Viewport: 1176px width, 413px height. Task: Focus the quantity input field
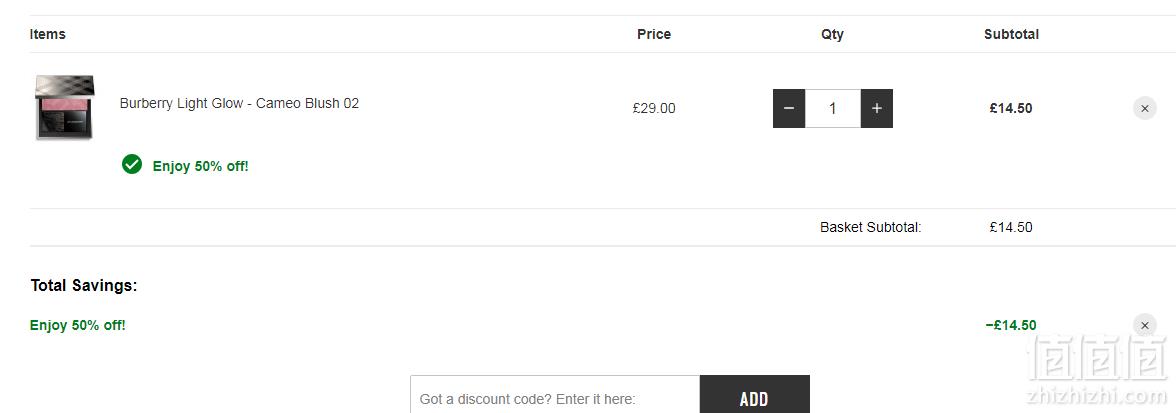(832, 109)
